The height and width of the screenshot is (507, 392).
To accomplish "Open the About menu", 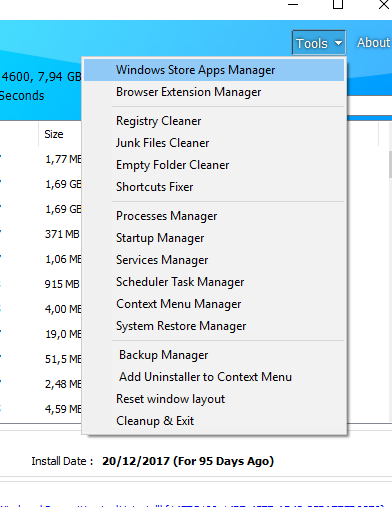I will [x=373, y=43].
